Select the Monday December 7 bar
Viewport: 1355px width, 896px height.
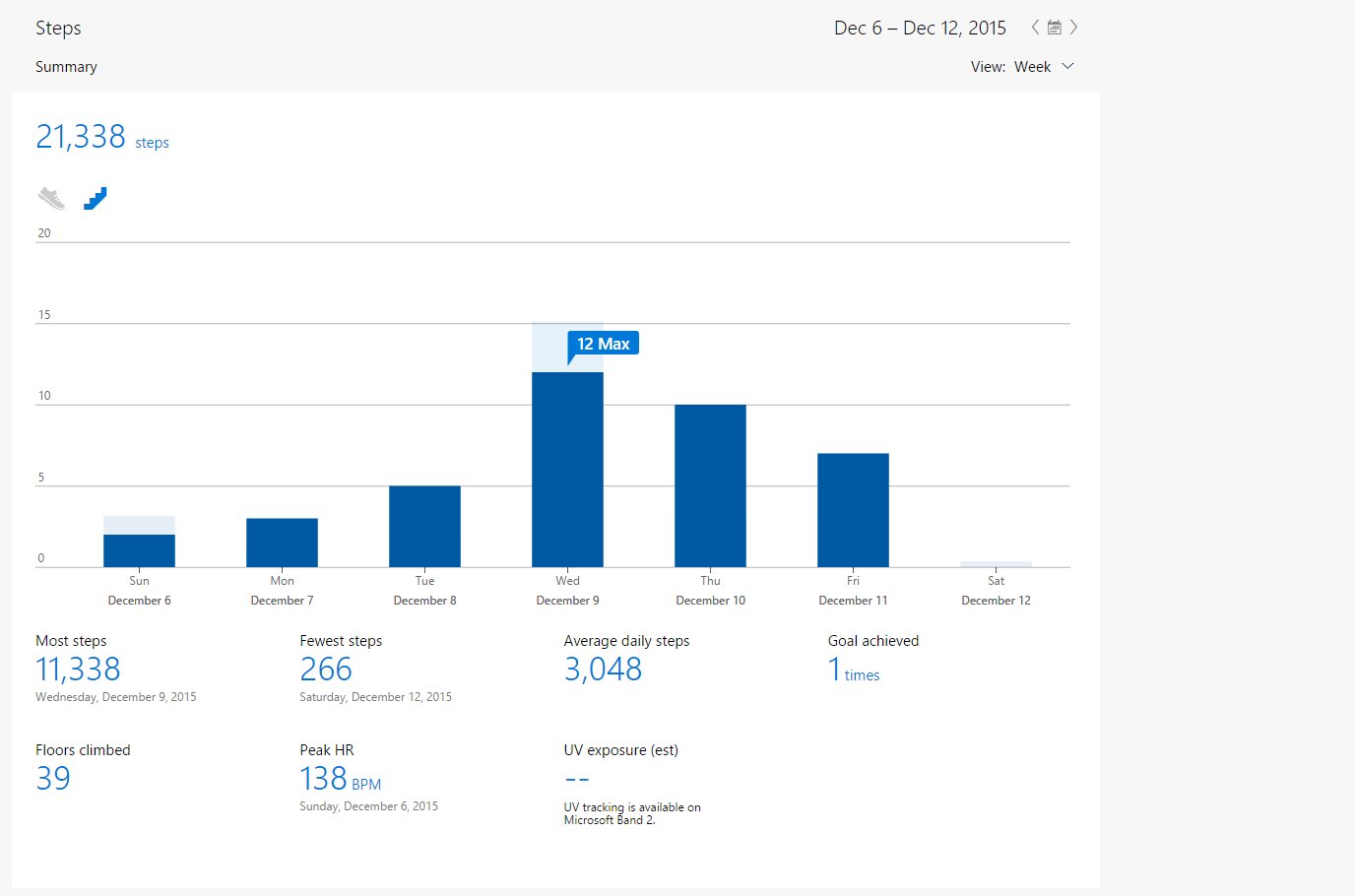point(282,543)
